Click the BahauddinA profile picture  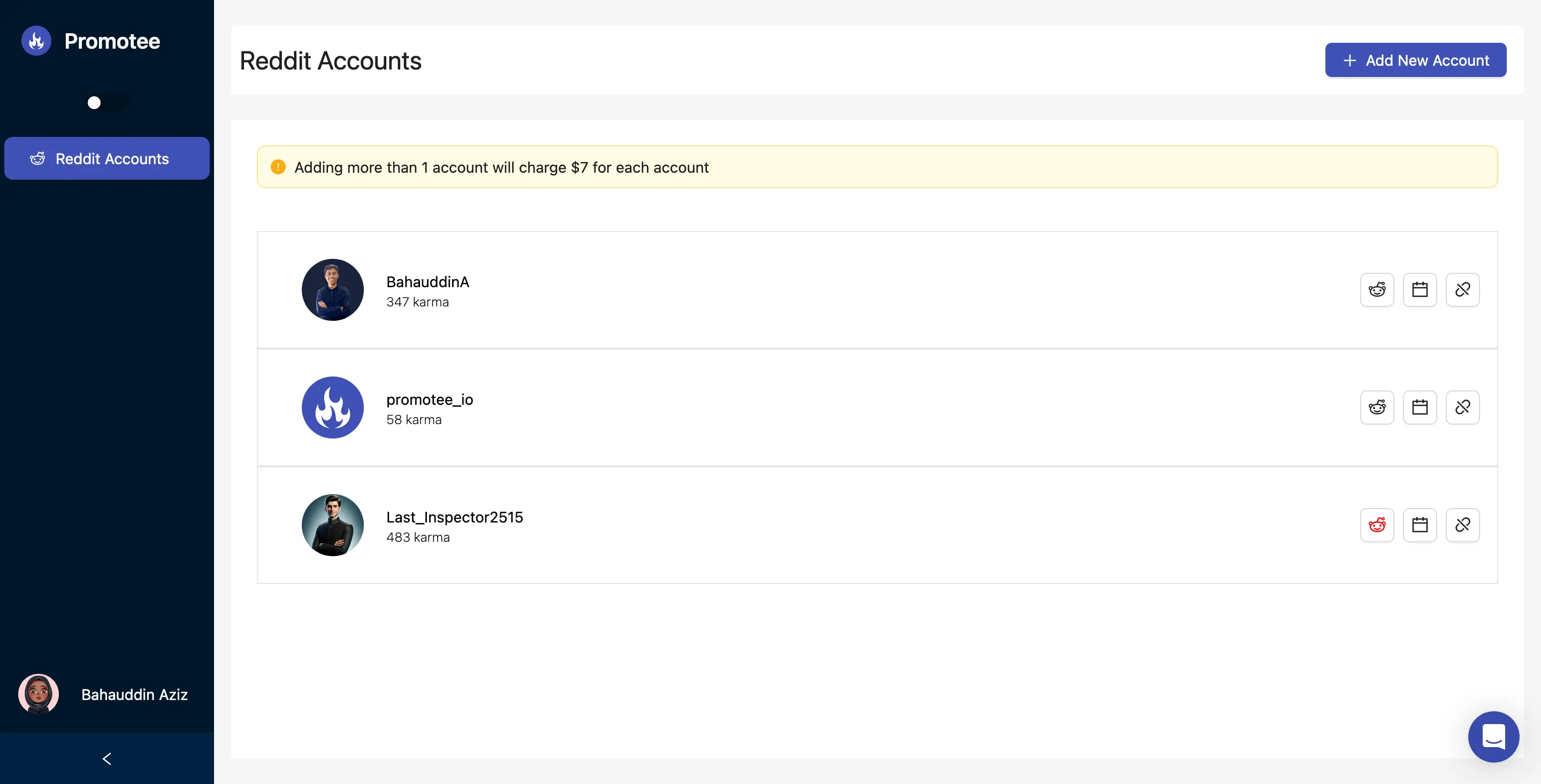[333, 290]
